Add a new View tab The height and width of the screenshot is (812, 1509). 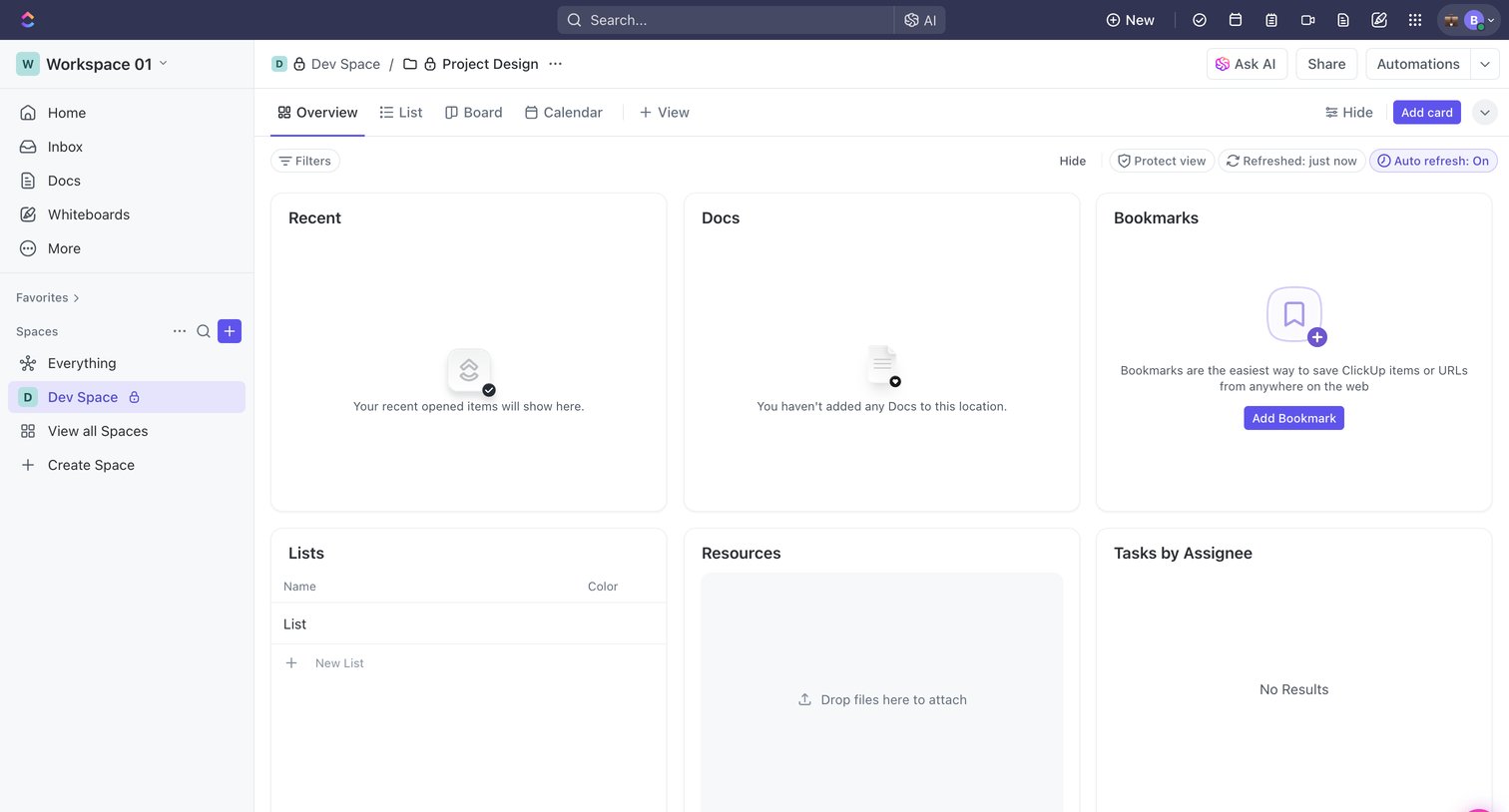pyautogui.click(x=665, y=113)
